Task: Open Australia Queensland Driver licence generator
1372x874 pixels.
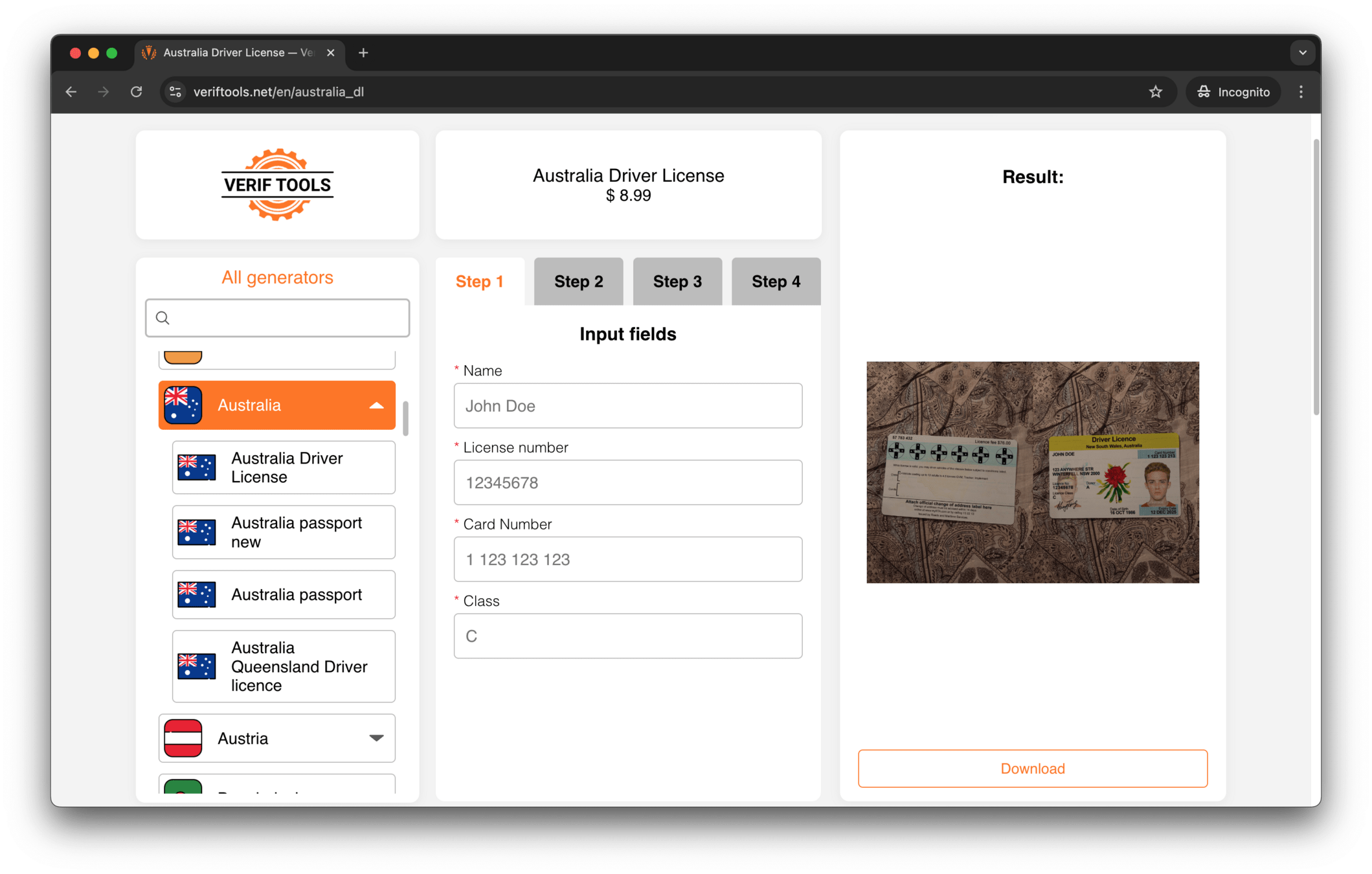Action: 284,666
